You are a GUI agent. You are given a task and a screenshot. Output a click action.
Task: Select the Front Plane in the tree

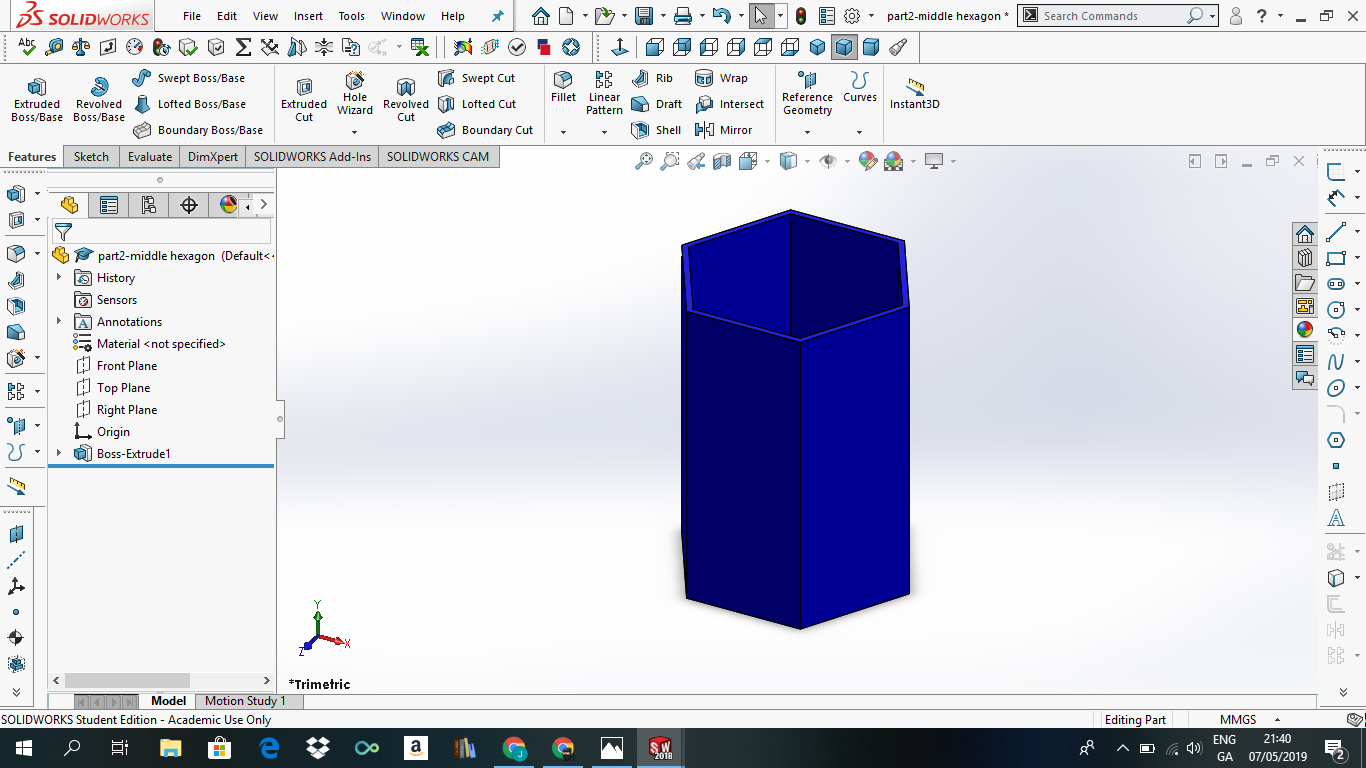pyautogui.click(x=127, y=366)
